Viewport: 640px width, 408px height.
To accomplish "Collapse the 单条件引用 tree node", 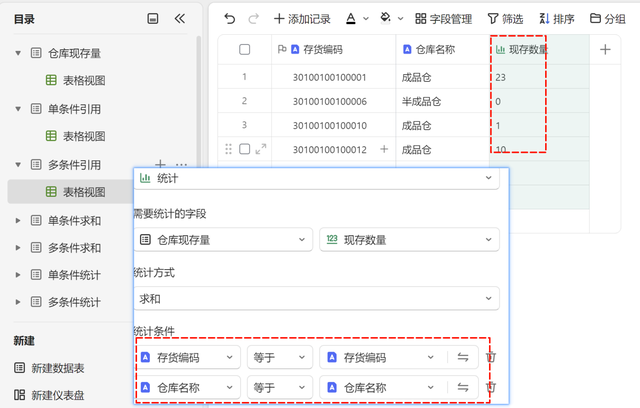I will tap(18, 109).
